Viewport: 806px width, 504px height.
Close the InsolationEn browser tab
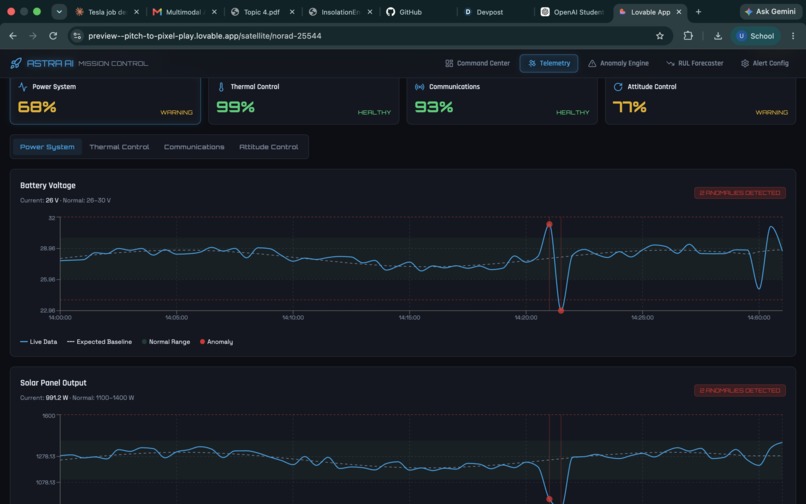370,12
